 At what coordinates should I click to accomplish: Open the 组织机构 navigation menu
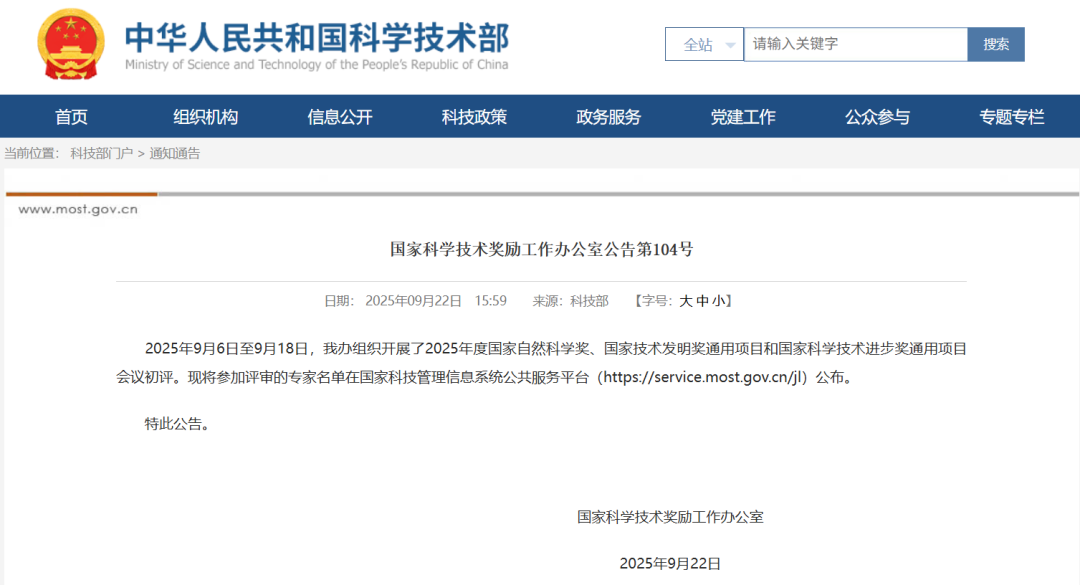(x=204, y=117)
